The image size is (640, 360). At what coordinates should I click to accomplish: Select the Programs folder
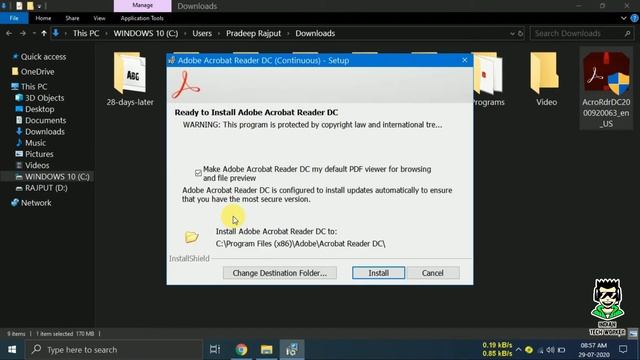tap(488, 80)
